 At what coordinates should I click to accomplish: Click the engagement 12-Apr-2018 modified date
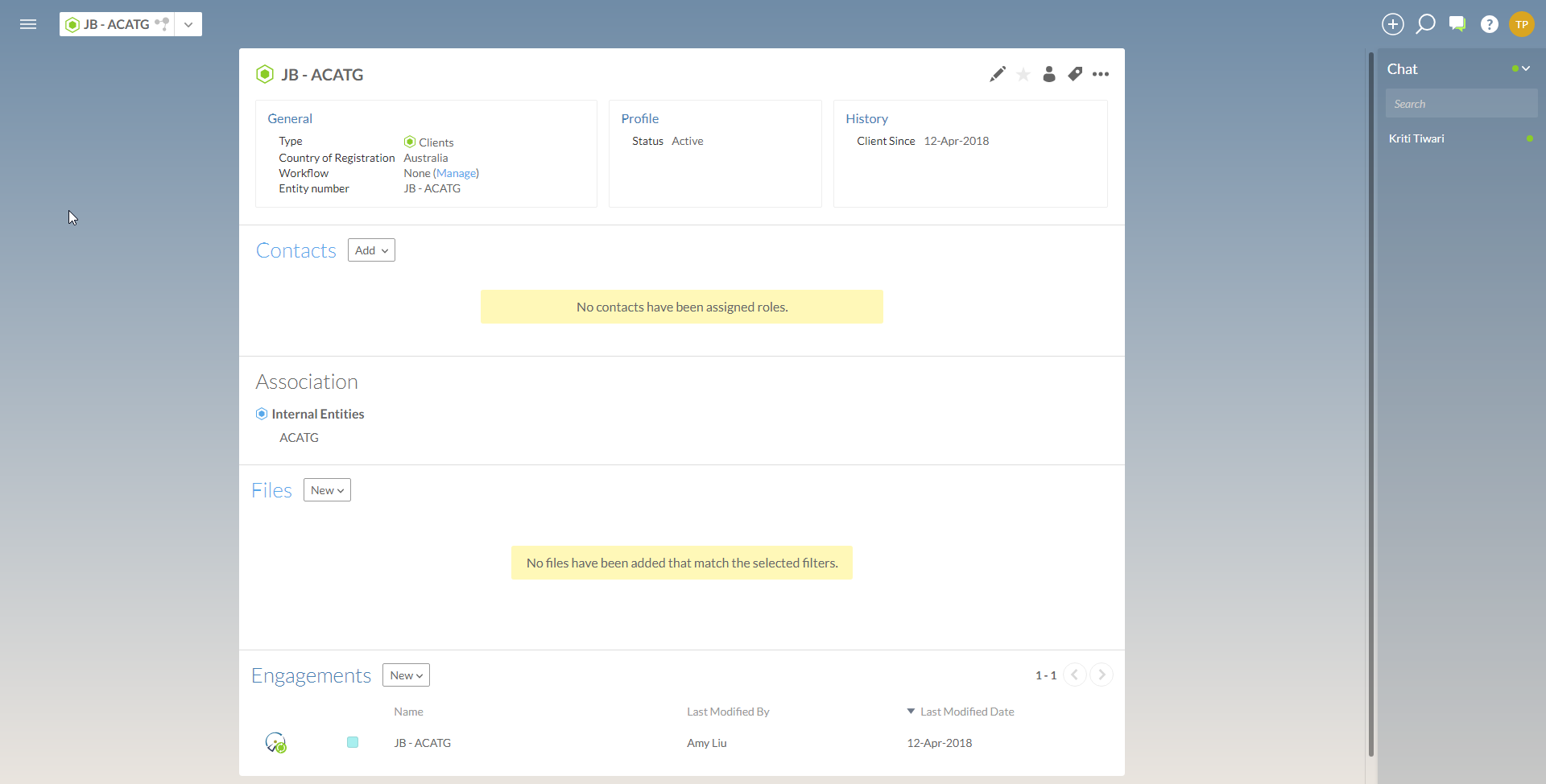click(940, 743)
